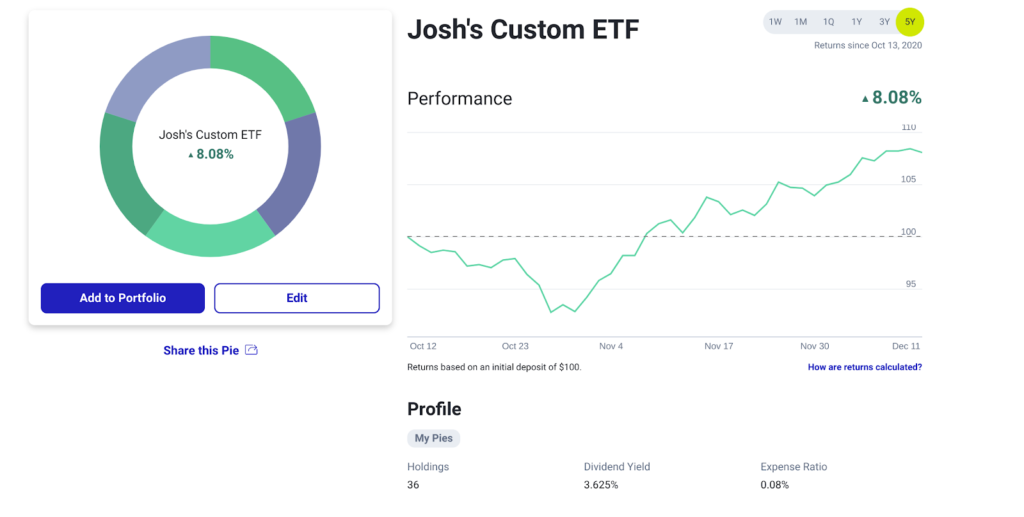Image resolution: width=1024 pixels, height=517 pixels.
Task: Switch to the 1Y time range
Action: coord(857,22)
